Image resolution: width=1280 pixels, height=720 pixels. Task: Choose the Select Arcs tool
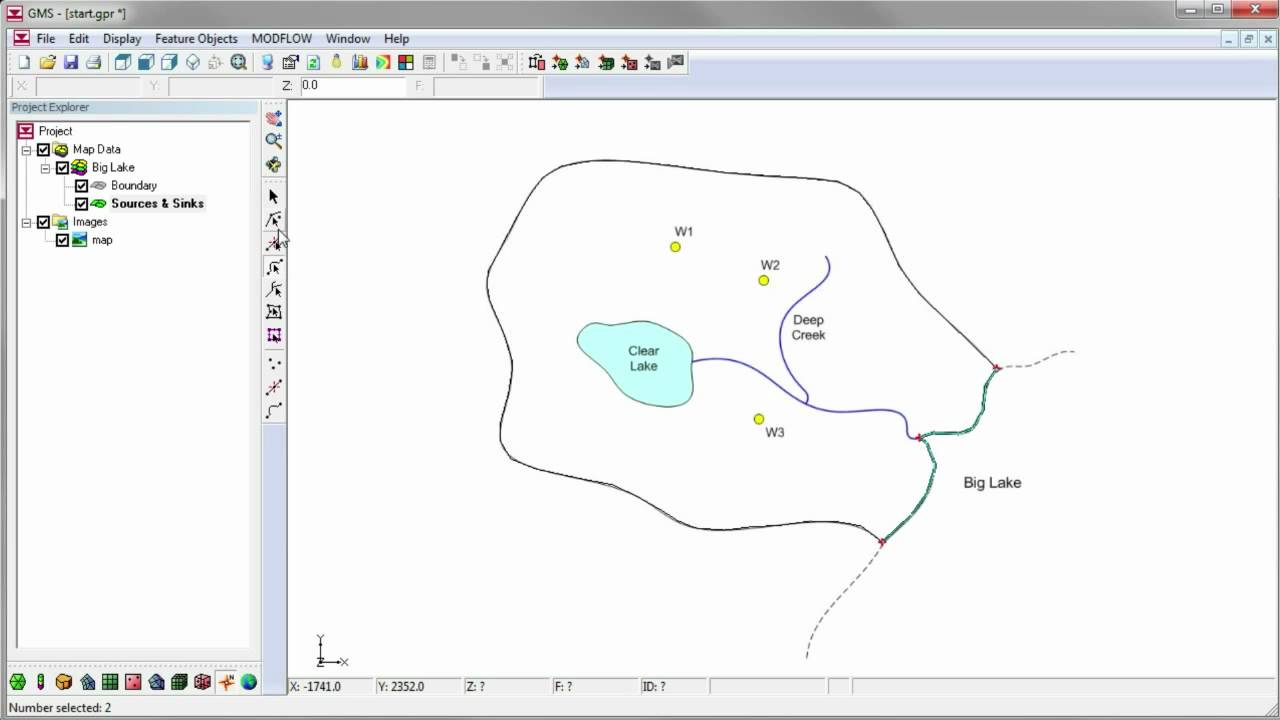point(274,267)
